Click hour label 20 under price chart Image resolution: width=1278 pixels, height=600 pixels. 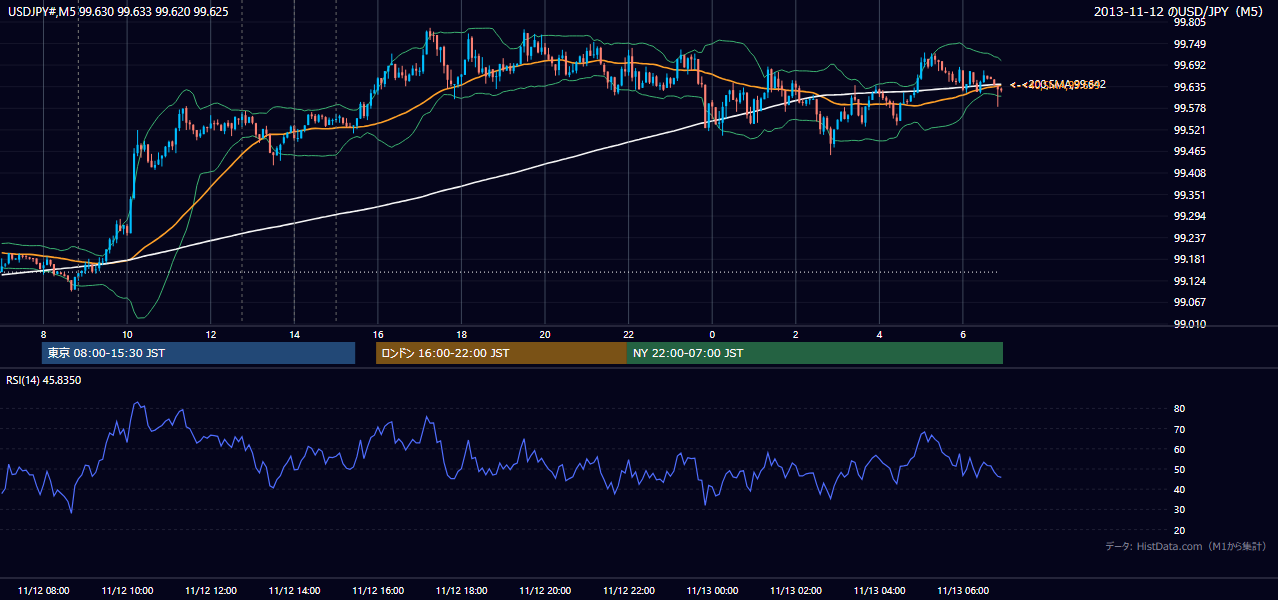click(x=545, y=334)
